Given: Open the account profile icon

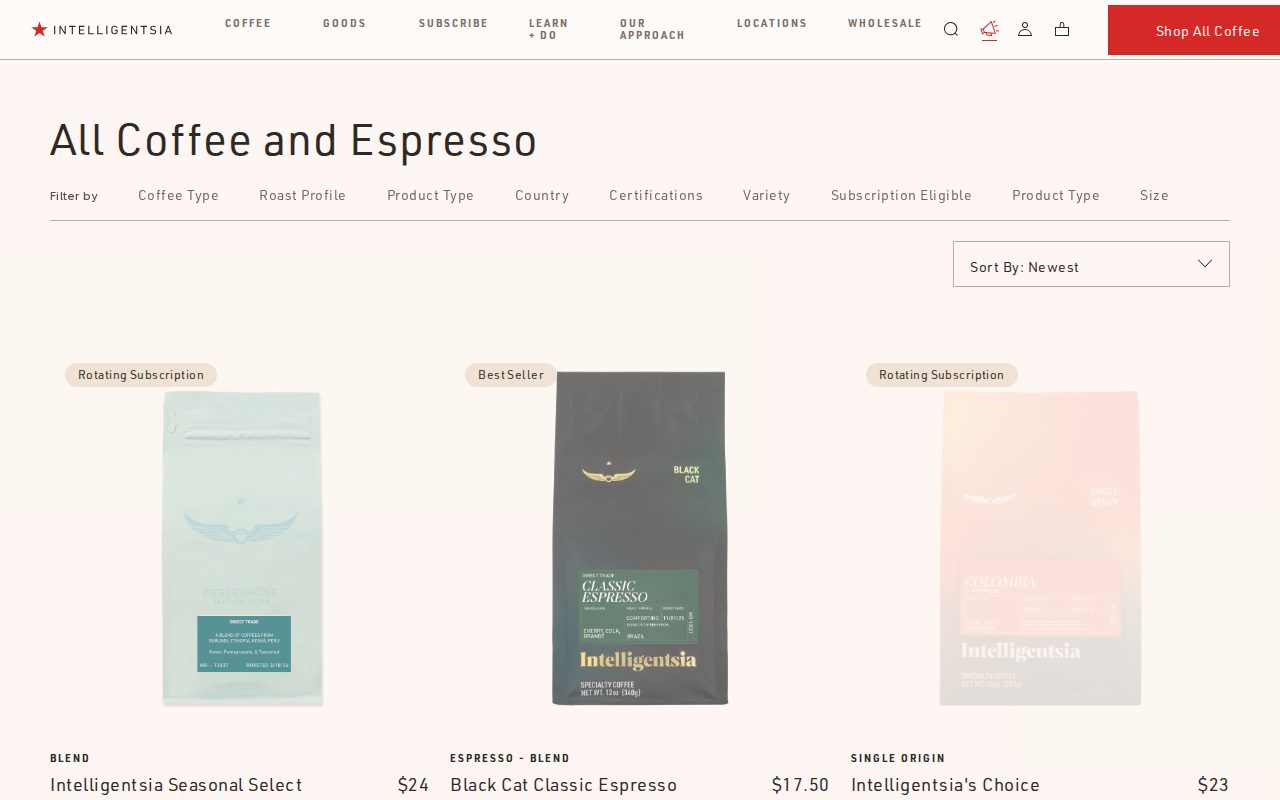Looking at the screenshot, I should pos(1025,29).
